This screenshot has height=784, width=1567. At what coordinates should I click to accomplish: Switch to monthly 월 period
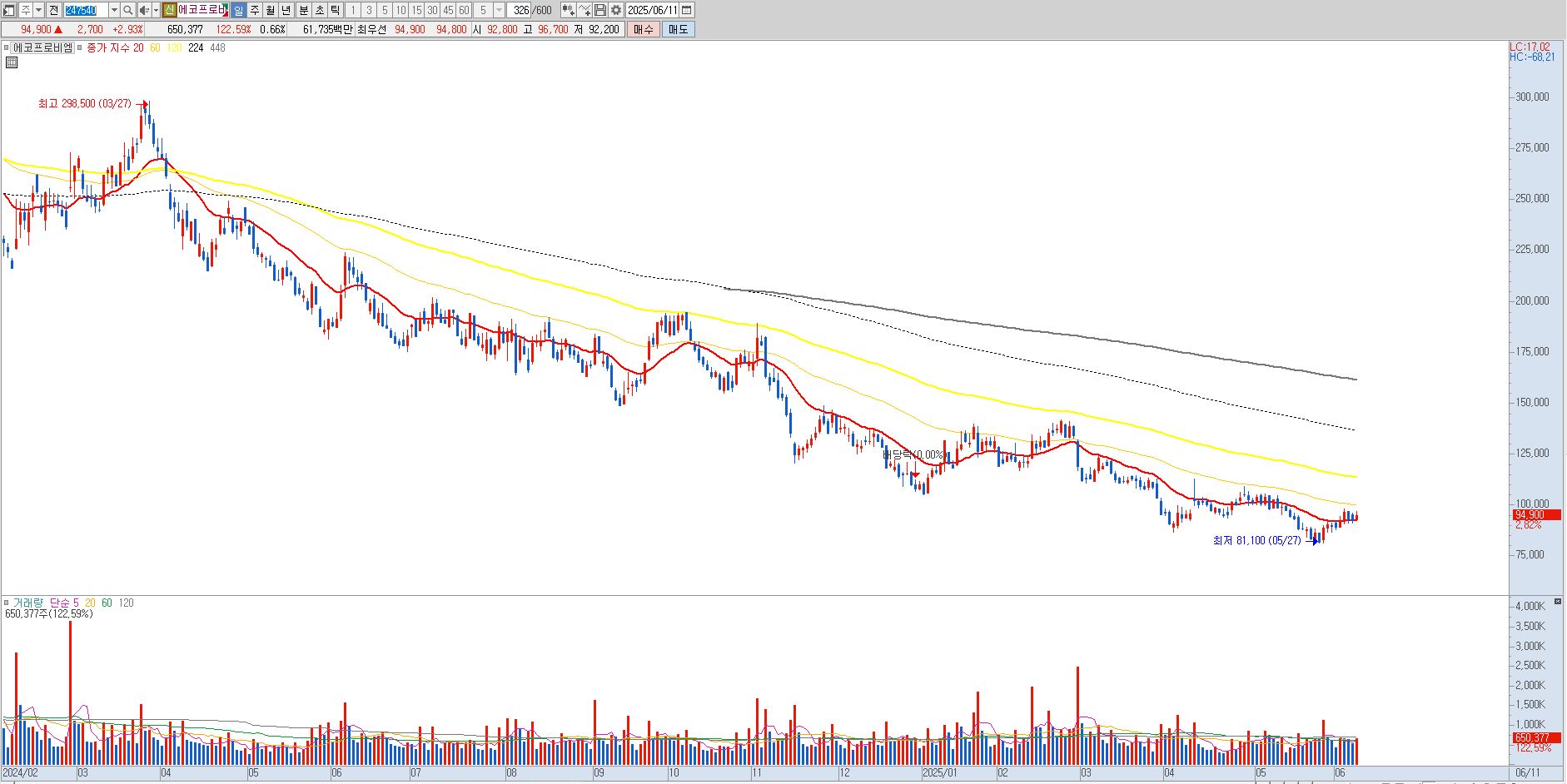click(x=271, y=10)
